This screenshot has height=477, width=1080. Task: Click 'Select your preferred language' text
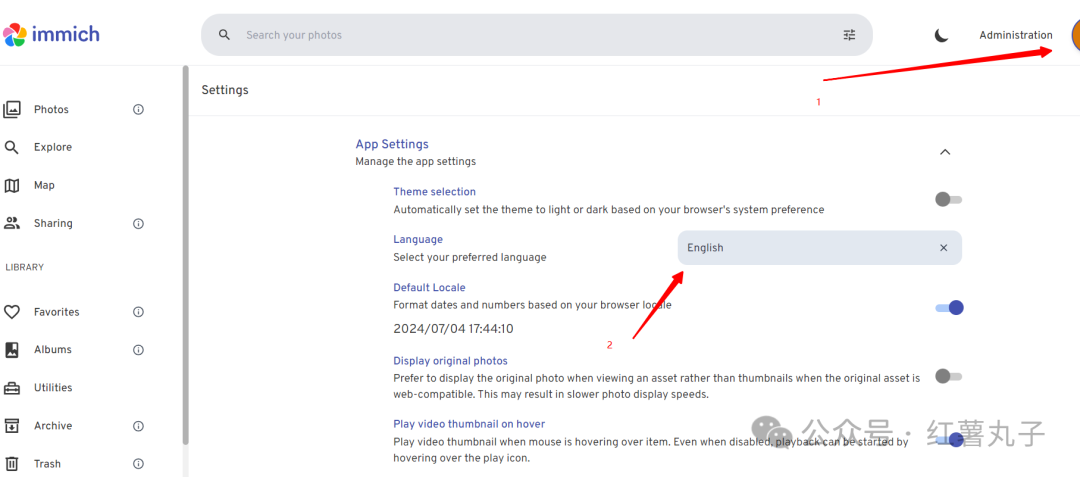pyautogui.click(x=470, y=257)
